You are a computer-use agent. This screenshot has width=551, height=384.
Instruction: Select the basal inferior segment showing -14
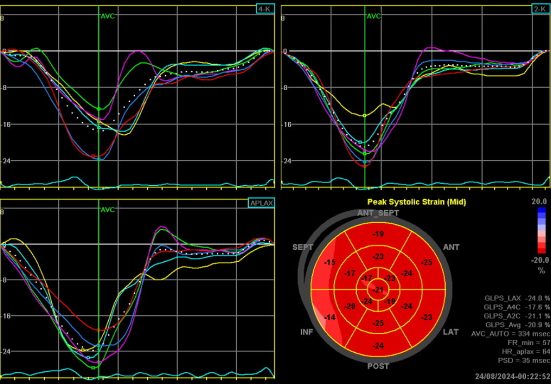click(330, 317)
